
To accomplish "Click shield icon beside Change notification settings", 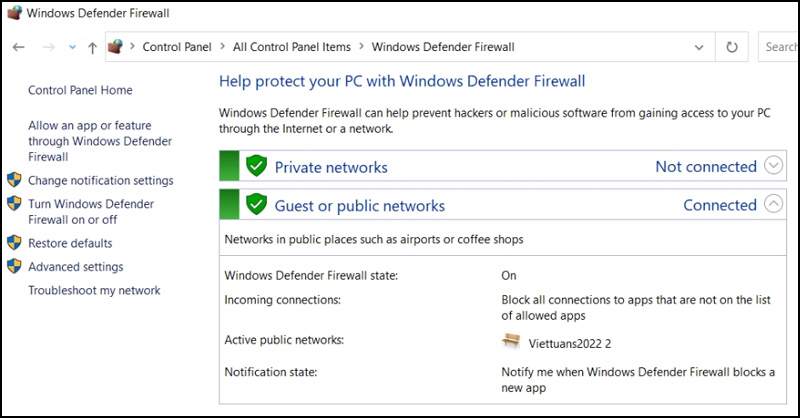I will click(x=14, y=180).
